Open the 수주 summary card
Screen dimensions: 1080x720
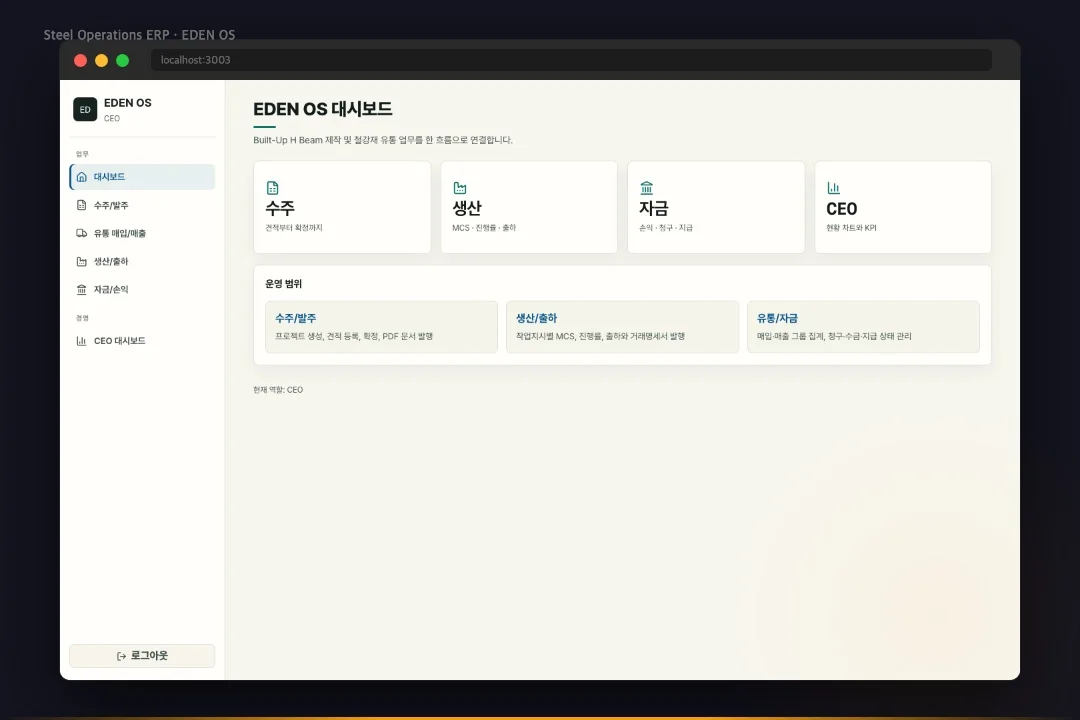[x=342, y=207]
